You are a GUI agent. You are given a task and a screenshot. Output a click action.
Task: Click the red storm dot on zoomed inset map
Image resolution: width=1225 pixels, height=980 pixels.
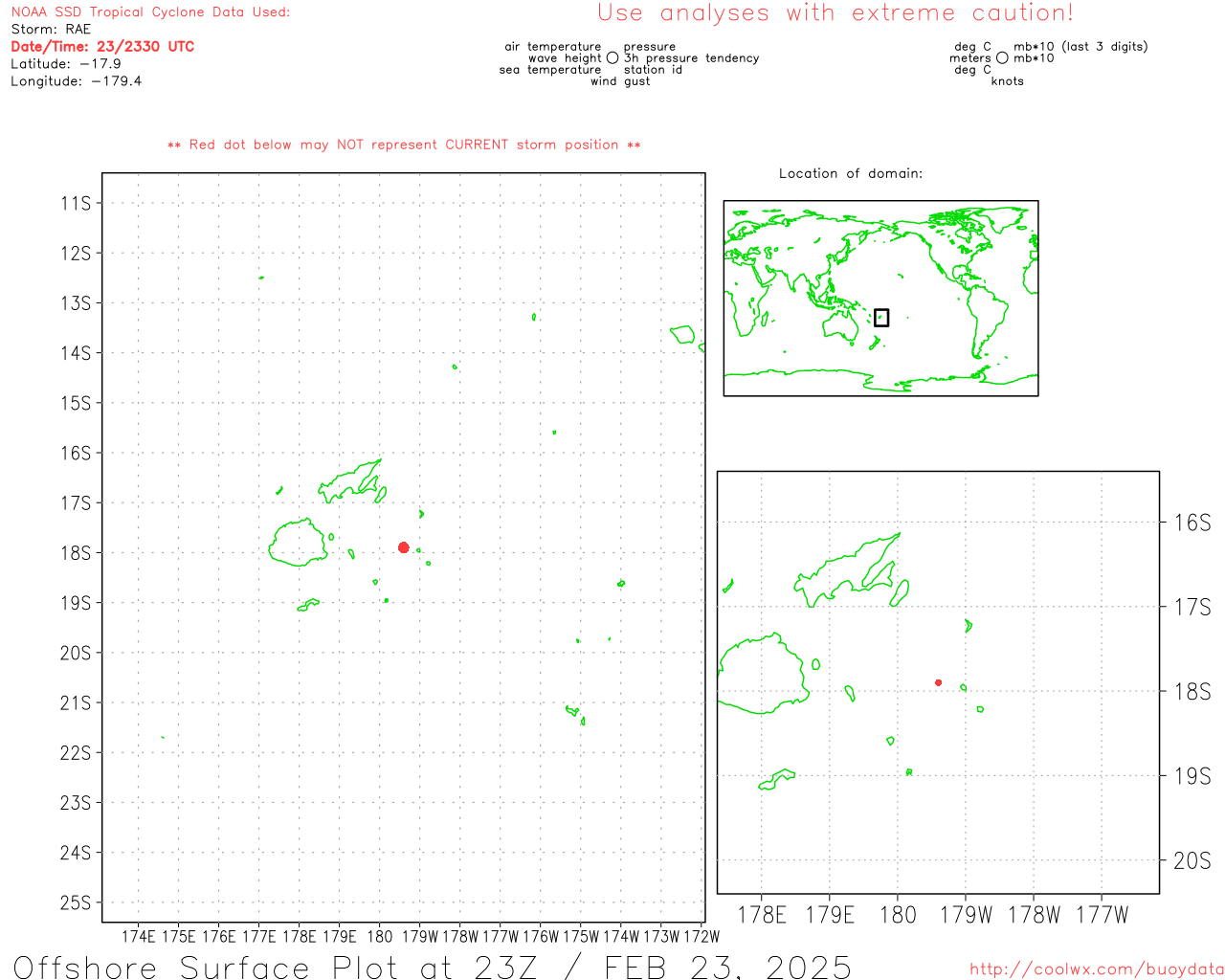point(938,682)
